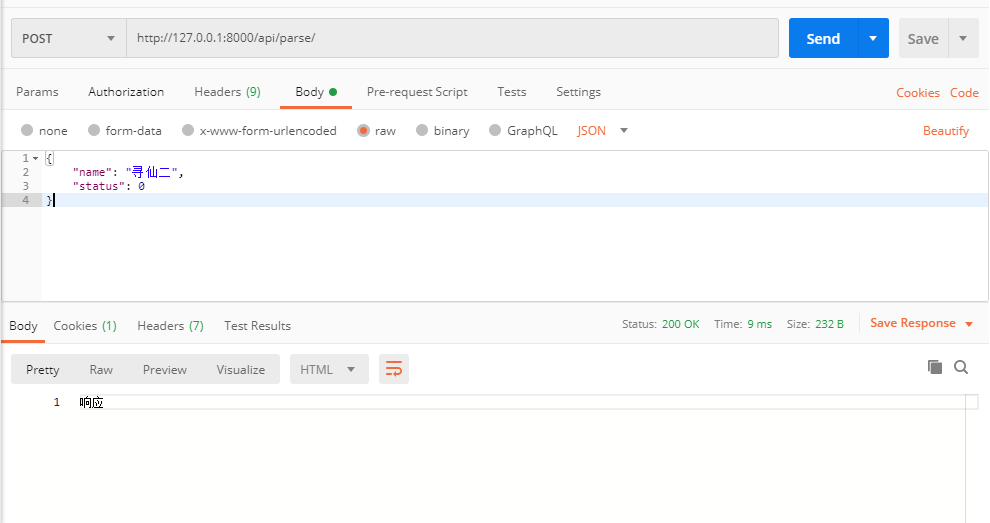Click the Send button
Viewport: 990px width, 523px height.
click(823, 39)
